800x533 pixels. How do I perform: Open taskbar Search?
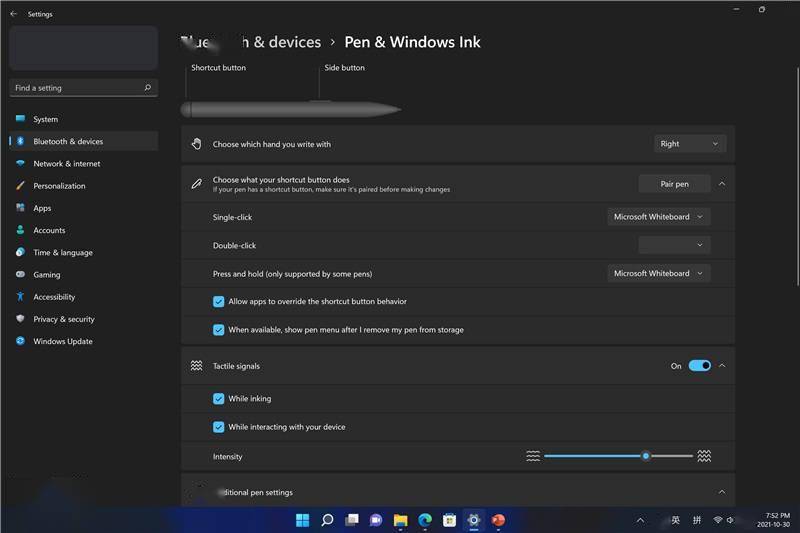point(327,520)
